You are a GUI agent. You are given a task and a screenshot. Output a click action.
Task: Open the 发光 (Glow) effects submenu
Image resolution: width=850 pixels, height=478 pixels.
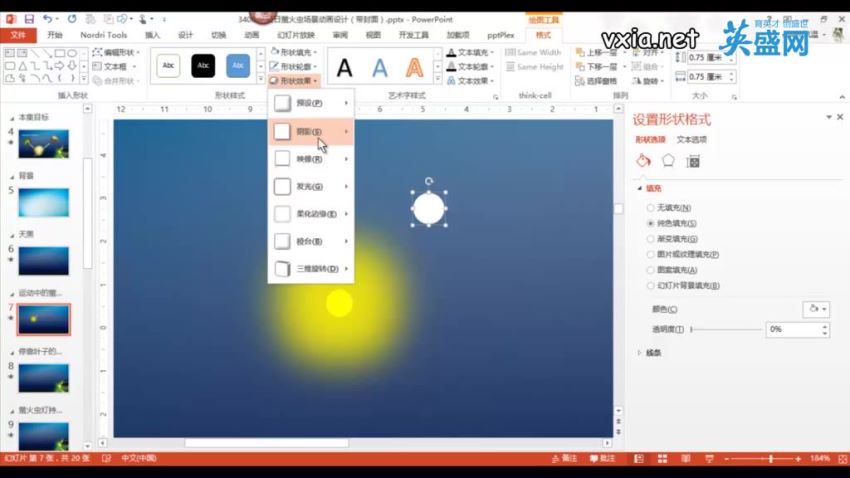(311, 186)
